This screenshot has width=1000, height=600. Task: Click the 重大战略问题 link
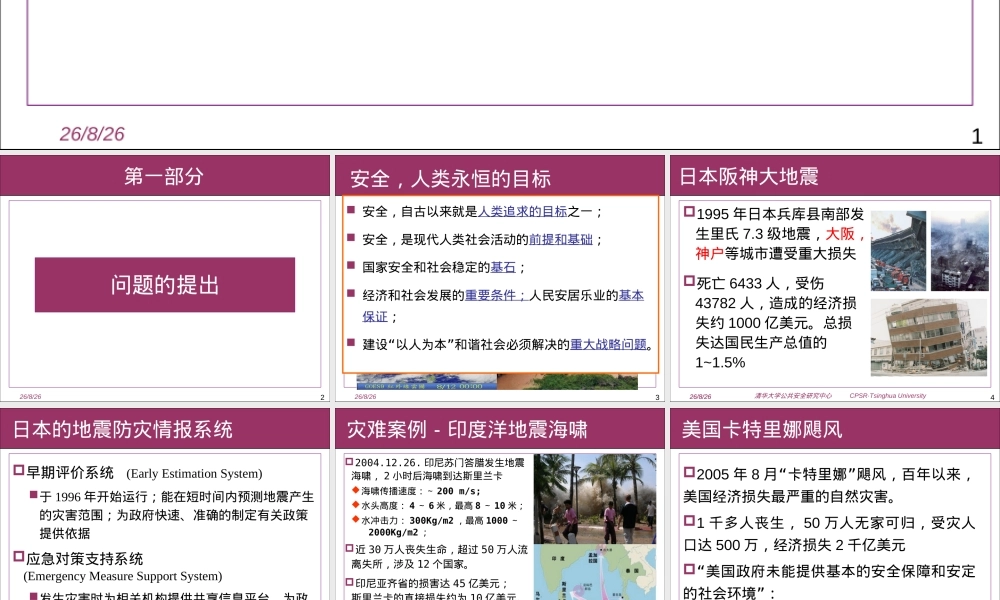(x=608, y=344)
